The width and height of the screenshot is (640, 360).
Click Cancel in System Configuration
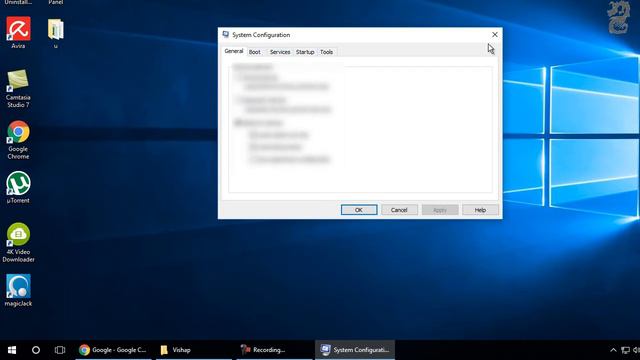tap(399, 210)
